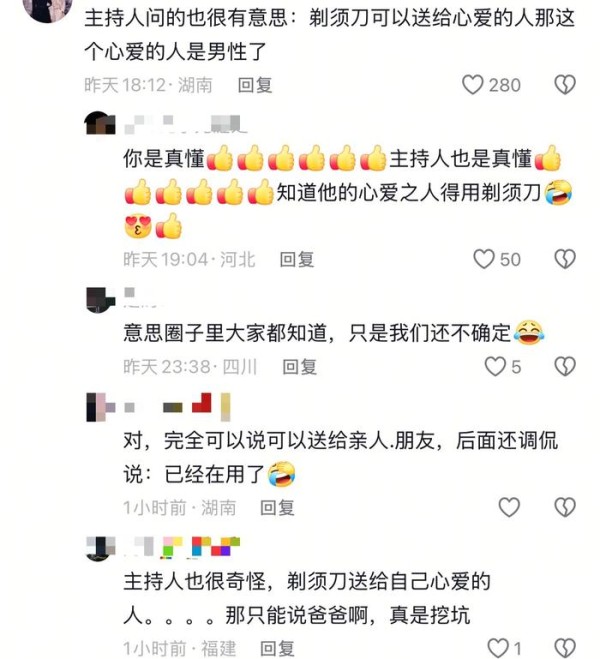Open the pixelated username above the Fujian comment
The height and width of the screenshot is (659, 600).
(182, 547)
